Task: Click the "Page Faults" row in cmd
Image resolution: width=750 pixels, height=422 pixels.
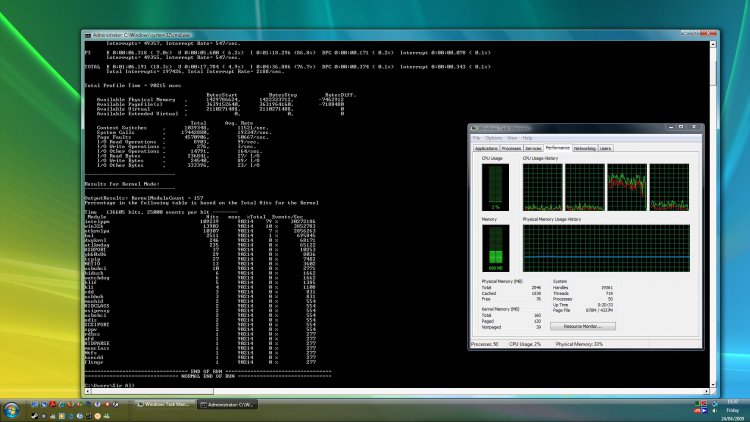Action: 182,137
